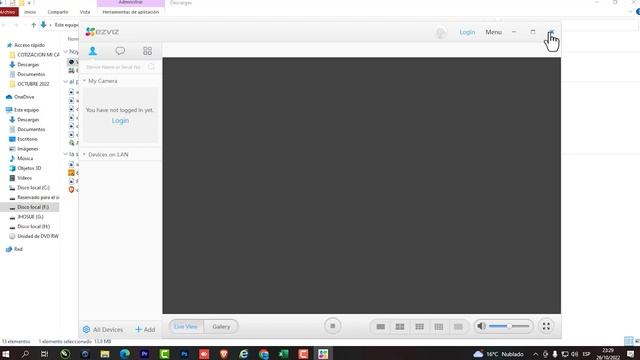
Task: Open the EZVIZ messages speech bubble tab
Action: point(120,51)
